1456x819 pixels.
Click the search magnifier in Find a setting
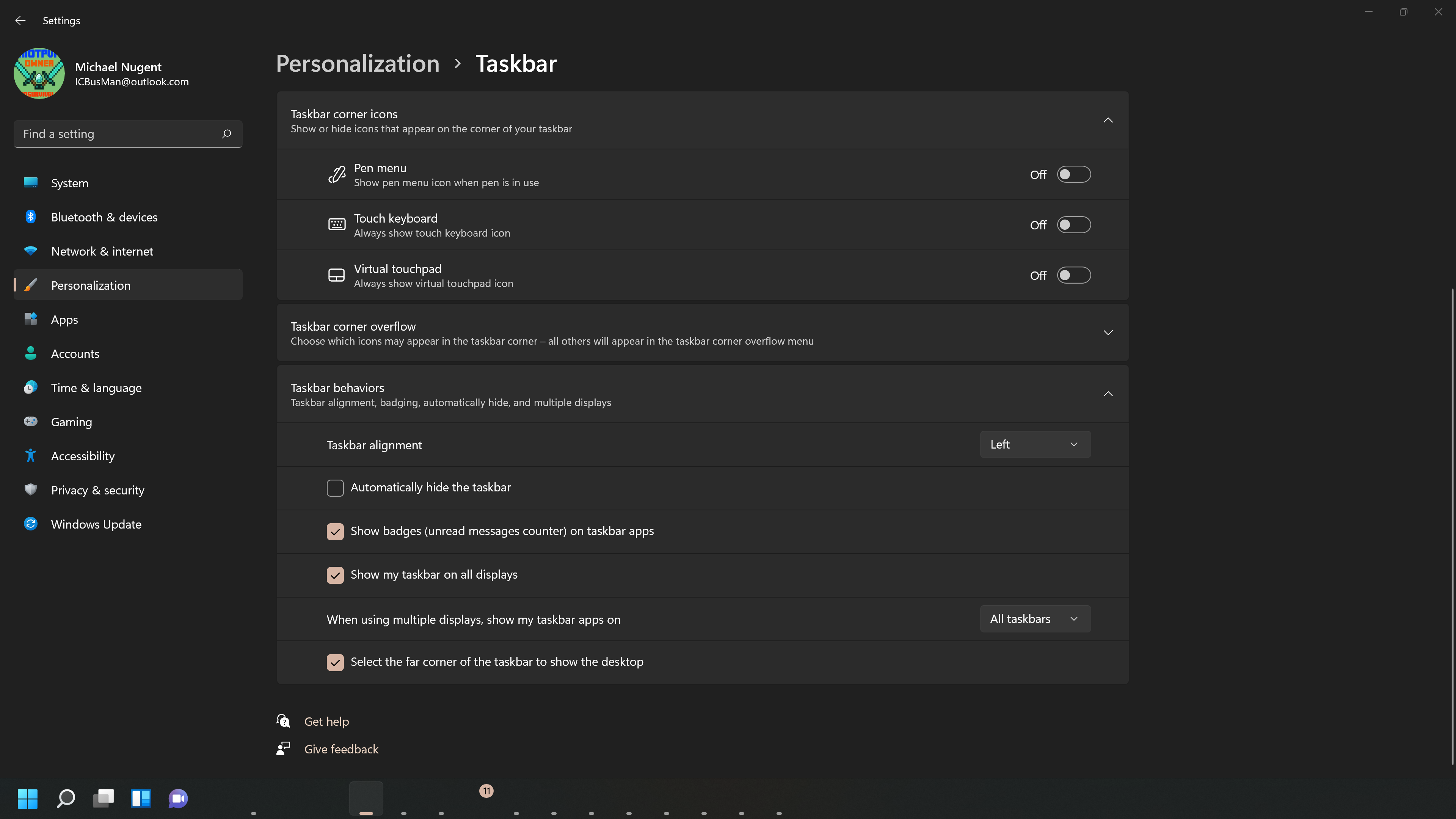pos(226,133)
